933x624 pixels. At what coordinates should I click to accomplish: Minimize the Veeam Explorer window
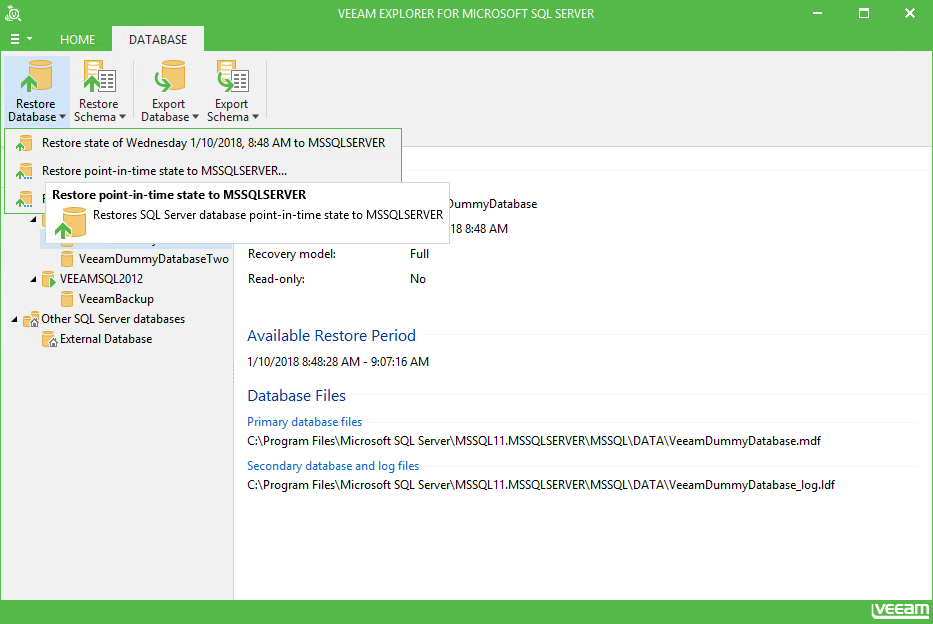818,13
